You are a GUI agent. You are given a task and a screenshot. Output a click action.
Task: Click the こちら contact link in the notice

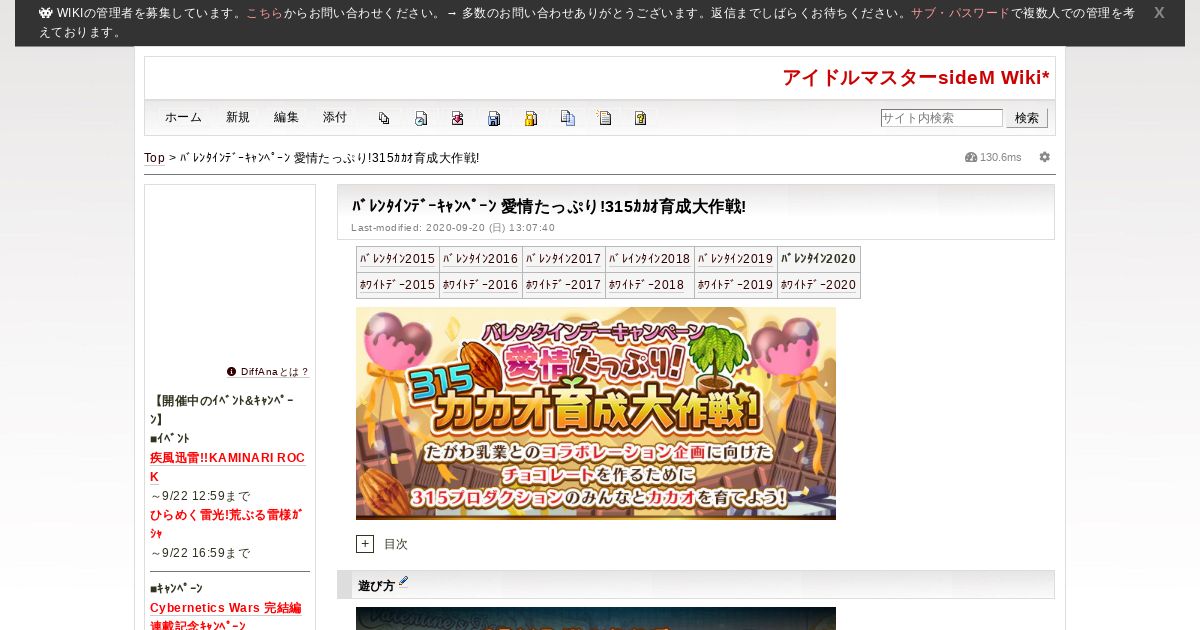pyautogui.click(x=265, y=13)
